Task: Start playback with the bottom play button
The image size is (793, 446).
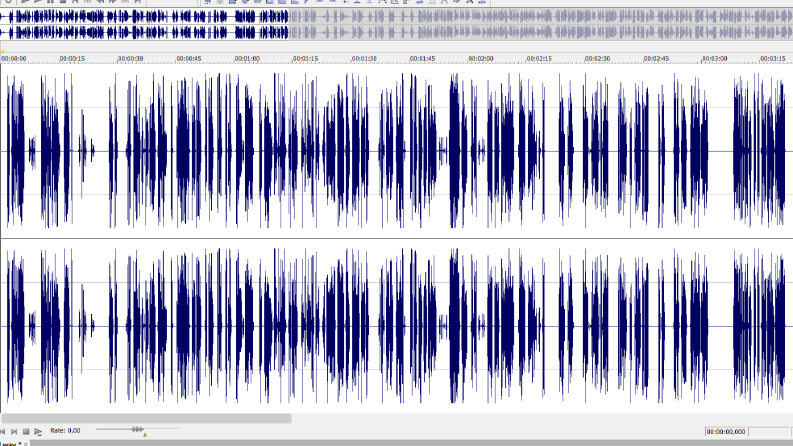Action: click(x=38, y=431)
